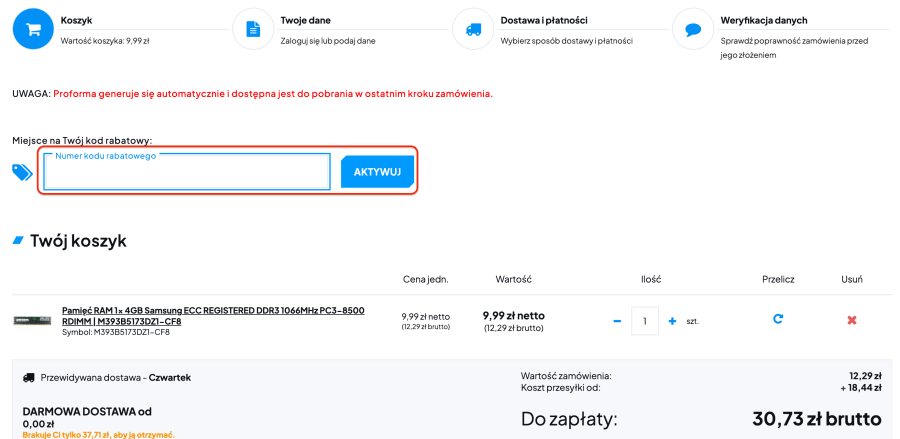Click the discount code tag icon
This screenshot has height=439, width=900.
point(22,172)
